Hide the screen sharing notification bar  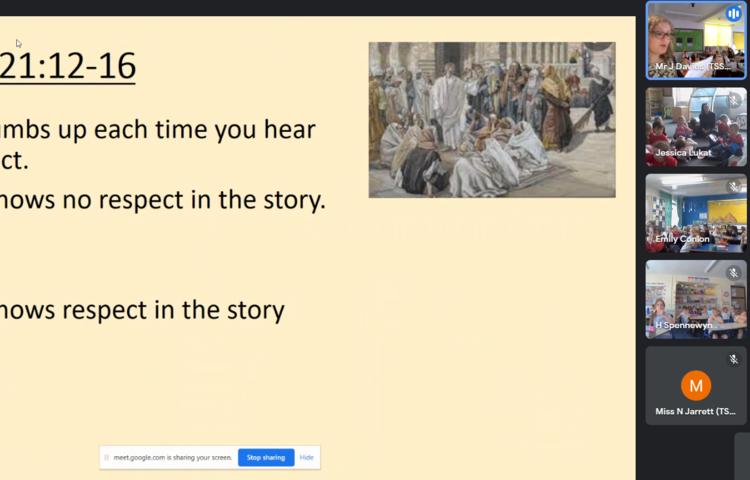click(x=307, y=458)
